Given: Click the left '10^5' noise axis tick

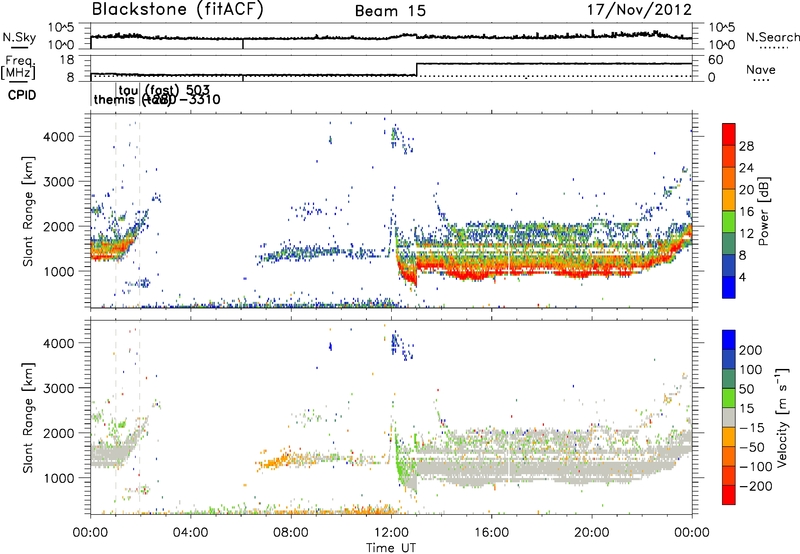Looking at the screenshot, I should point(61,27).
